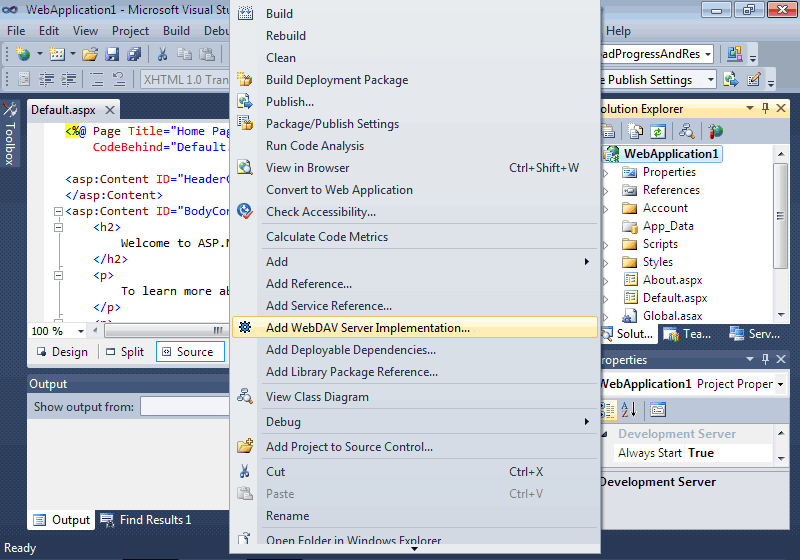This screenshot has height=560, width=800.
Task: Click the Show output from combo box
Action: (x=185, y=406)
